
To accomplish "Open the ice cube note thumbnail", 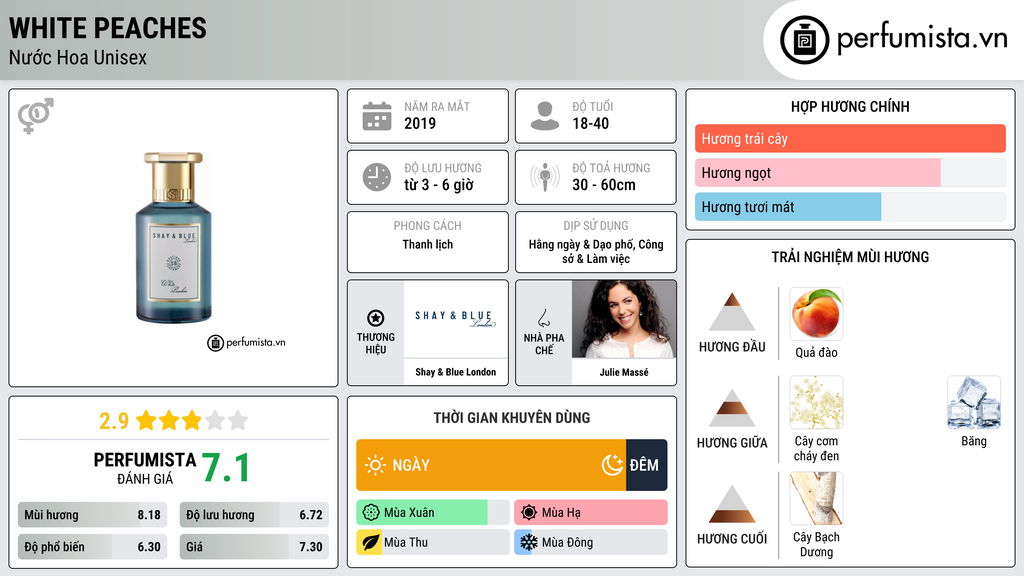I will coord(974,402).
